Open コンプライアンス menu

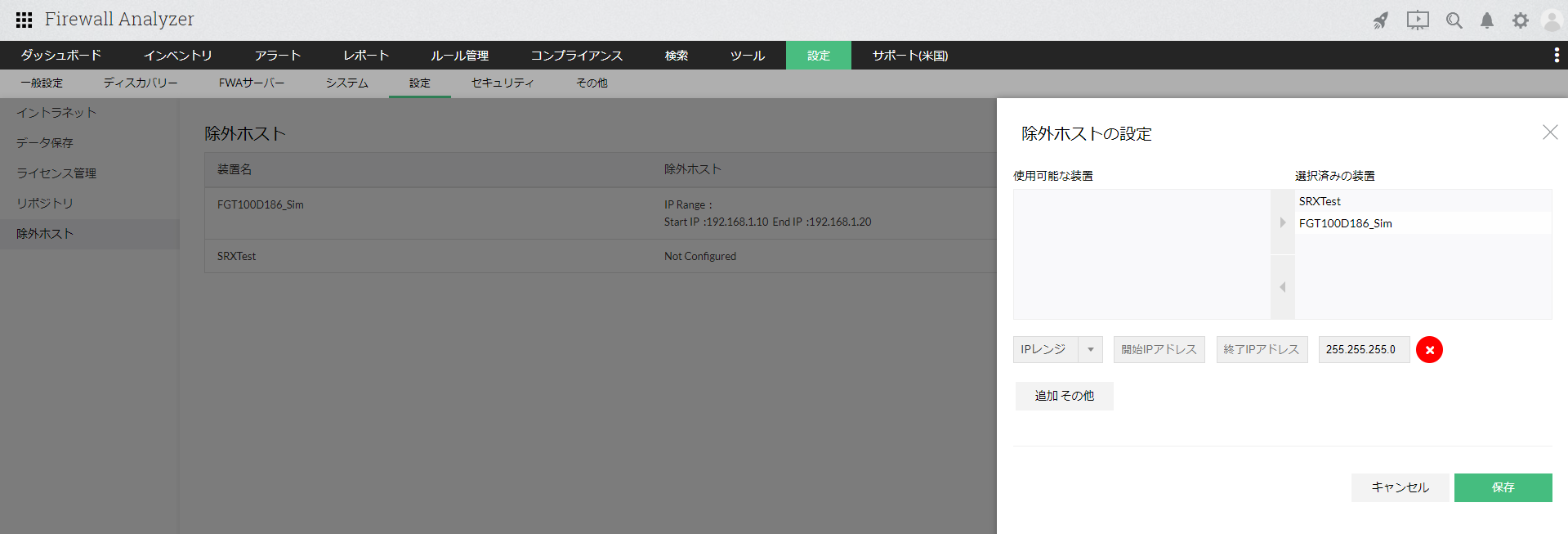coord(576,55)
